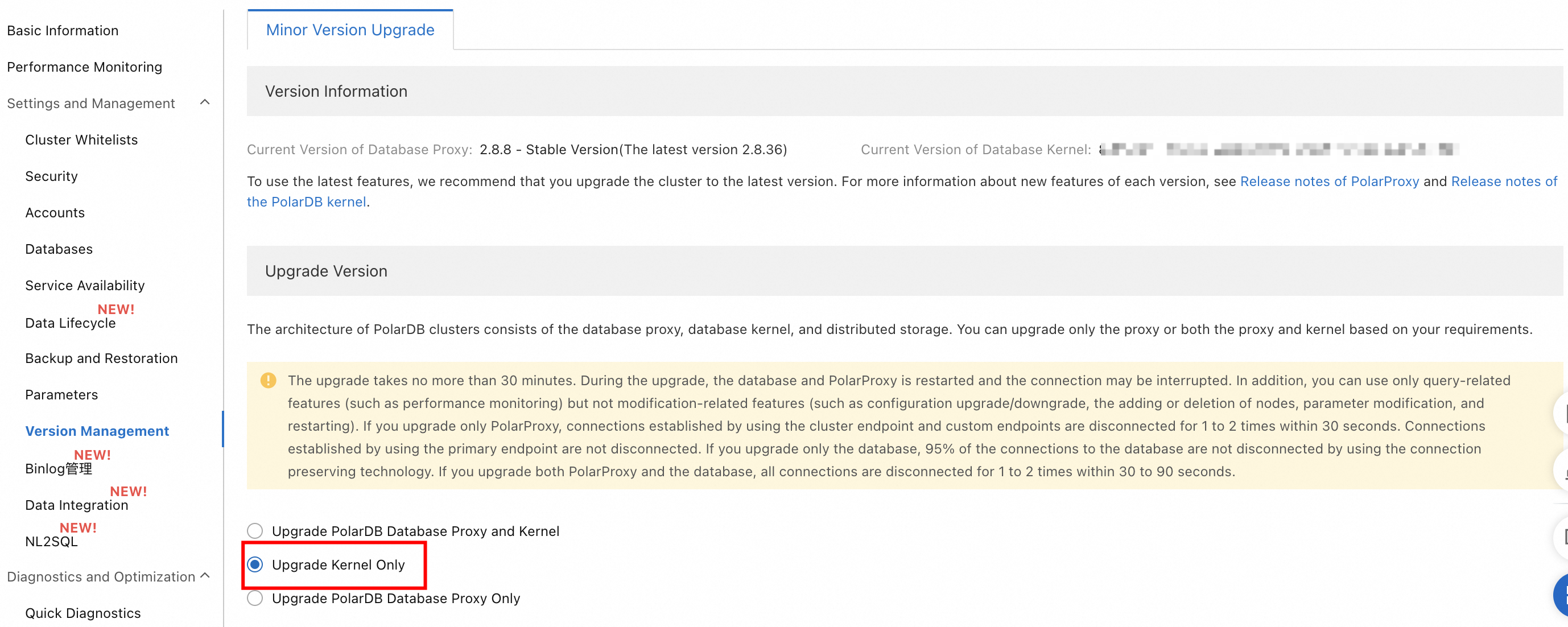Switch to the Minor Version Upgrade tab
Image resolution: width=1568 pixels, height=627 pixels.
click(349, 29)
